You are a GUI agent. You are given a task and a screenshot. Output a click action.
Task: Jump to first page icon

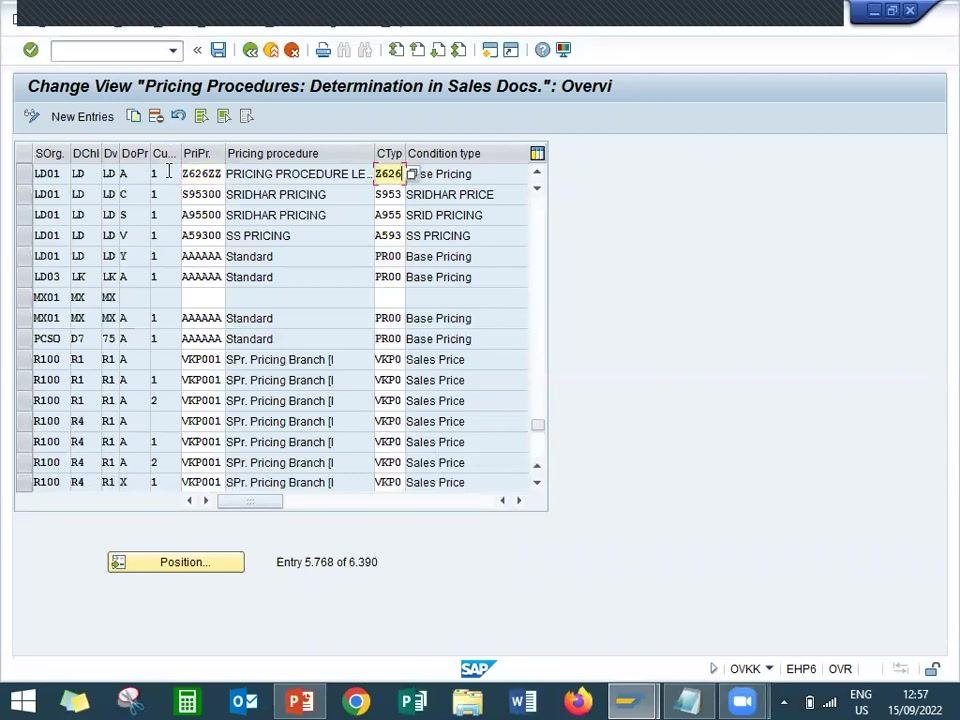click(x=397, y=50)
